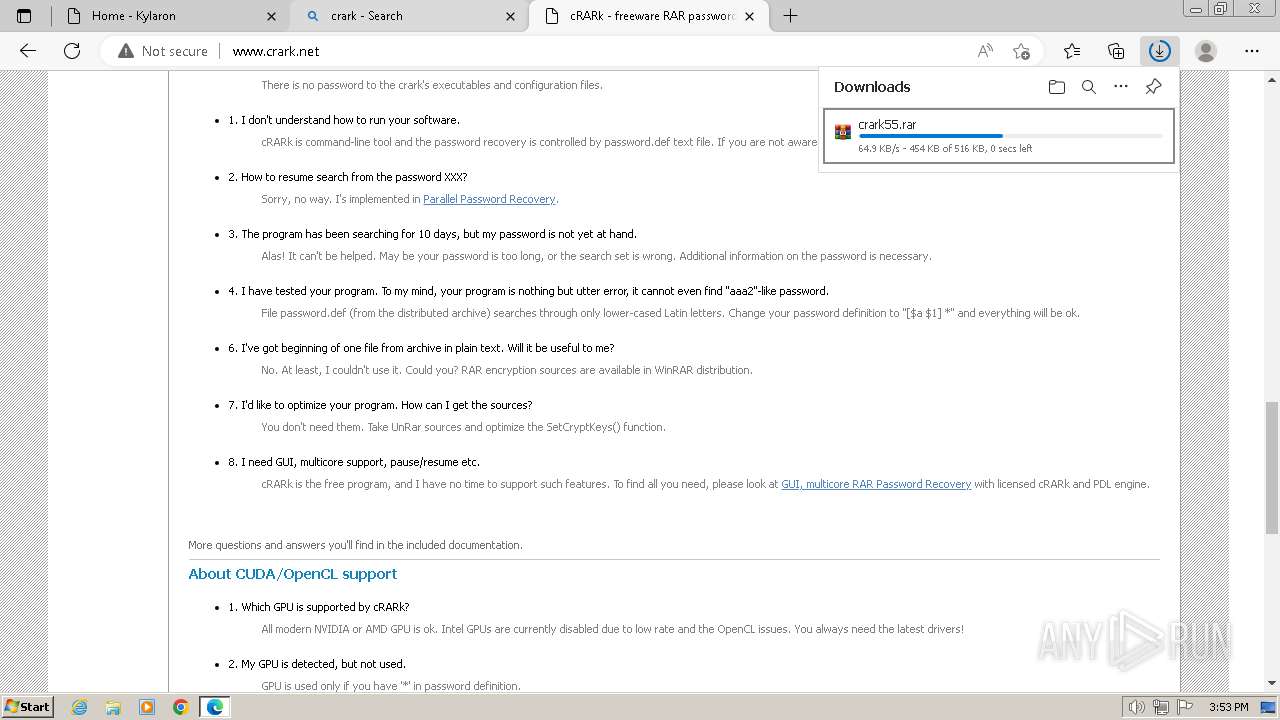The image size is (1280, 720).
Task: Click the About CUDA/OpenCL support heading
Action: click(292, 574)
